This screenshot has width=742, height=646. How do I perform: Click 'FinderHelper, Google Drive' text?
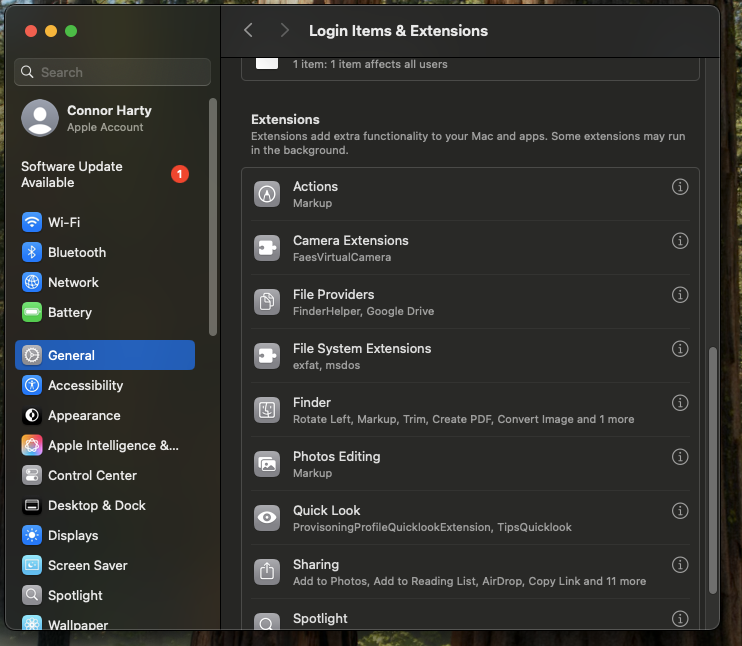click(363, 311)
